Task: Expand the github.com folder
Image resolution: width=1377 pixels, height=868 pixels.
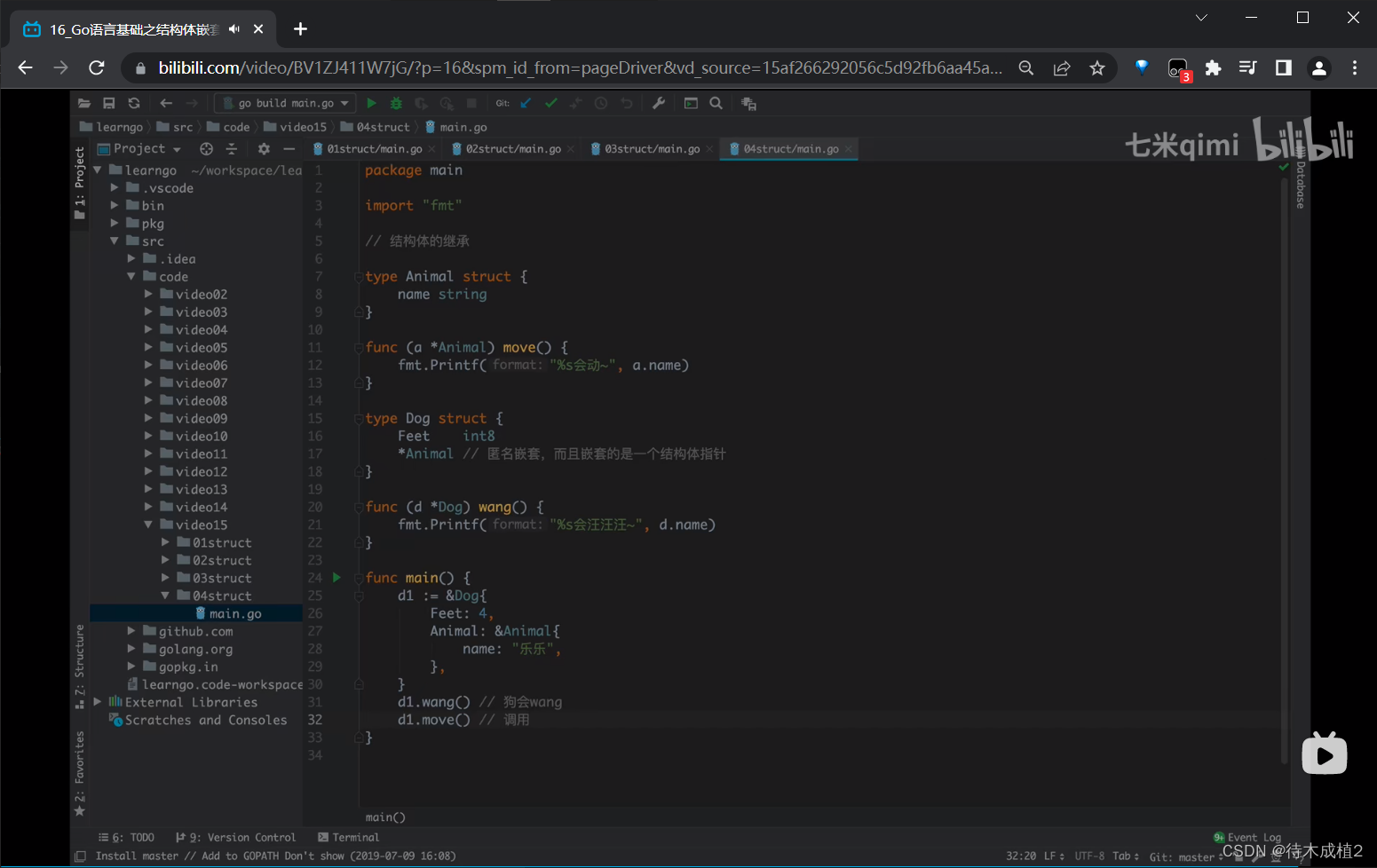Action: pos(131,631)
